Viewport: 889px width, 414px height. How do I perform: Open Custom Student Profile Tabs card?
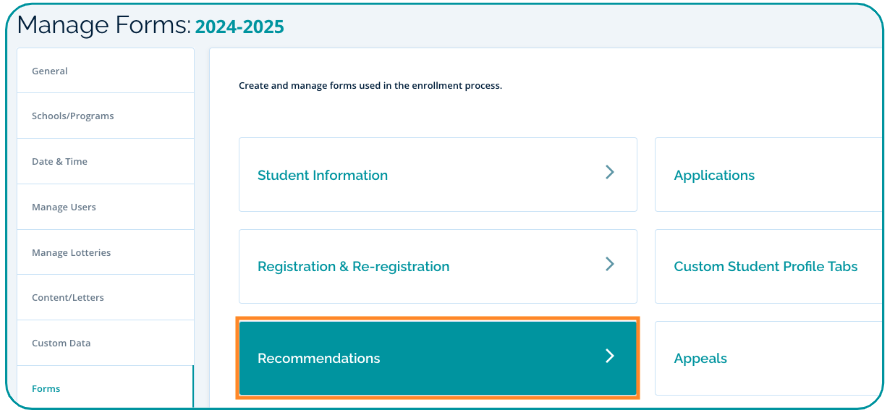tap(766, 267)
